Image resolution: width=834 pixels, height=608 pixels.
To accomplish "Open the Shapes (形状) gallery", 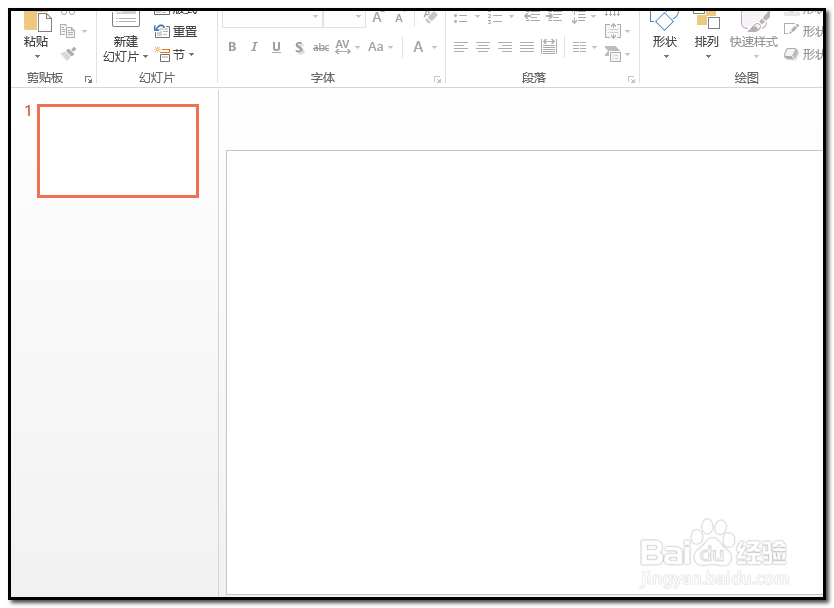I will [665, 35].
